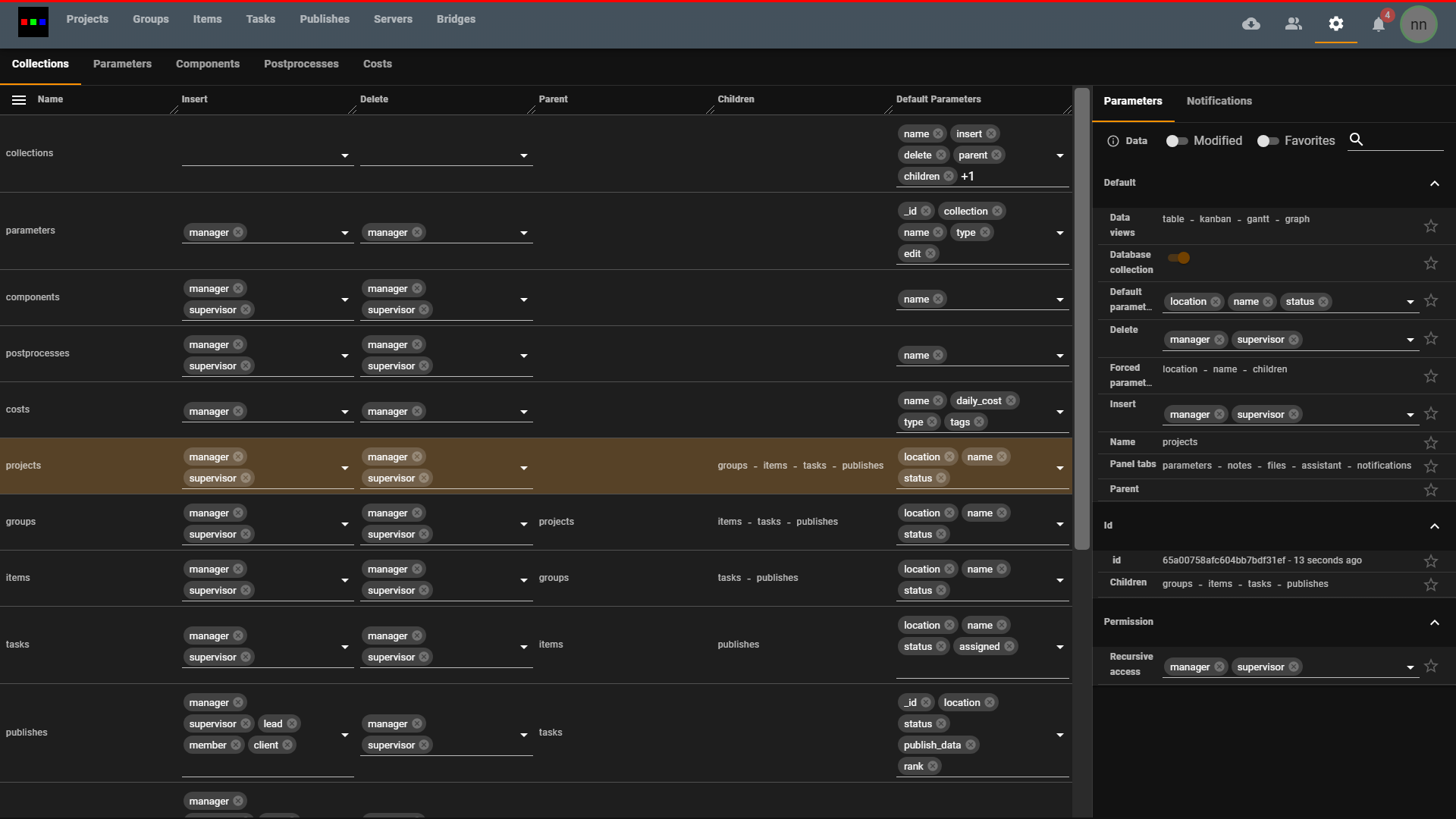Screen dimensions: 1456x819
Task: Remove supervisor chip from Recursive access
Action: click(x=1294, y=667)
